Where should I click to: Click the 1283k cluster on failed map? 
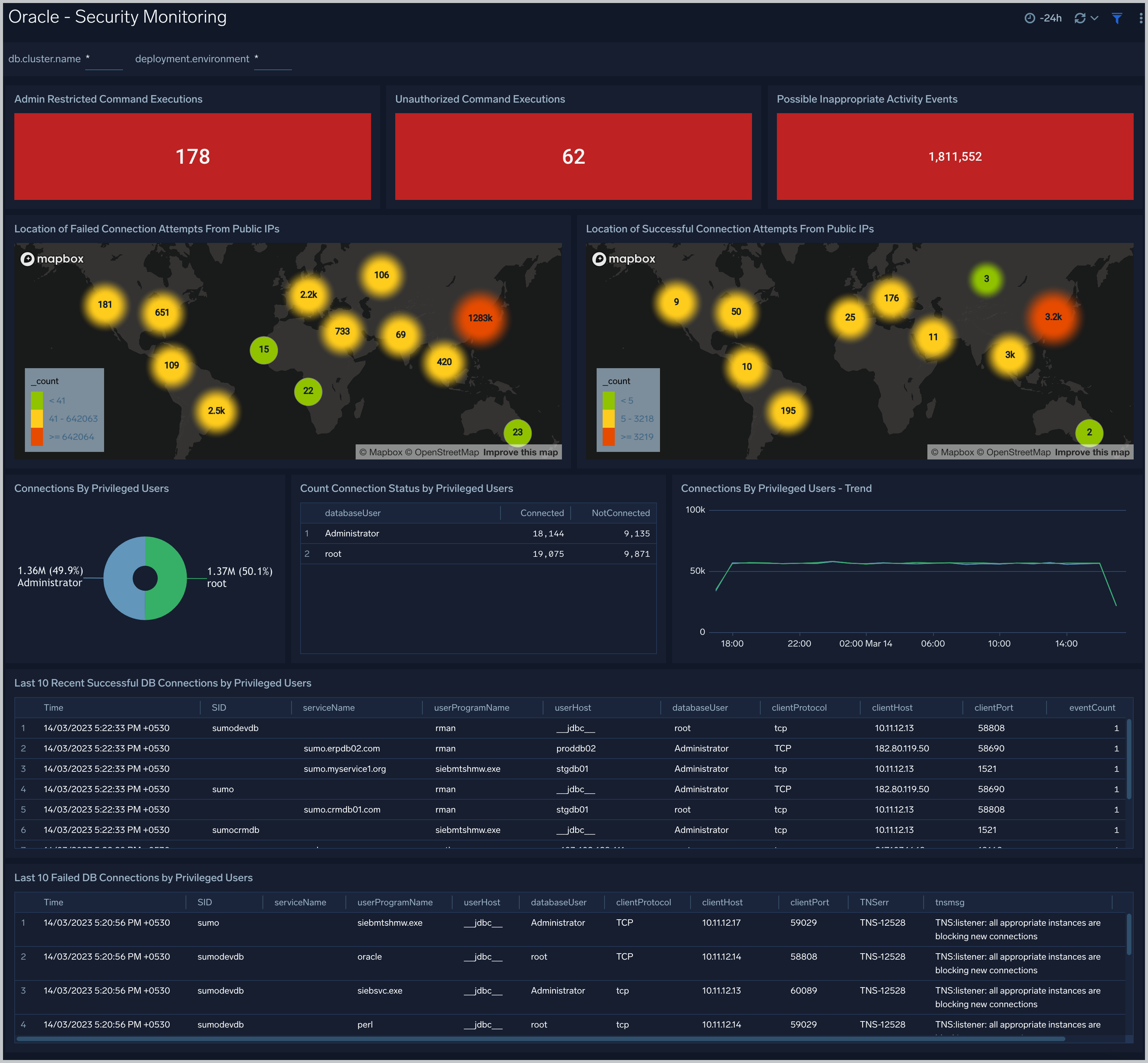coord(480,318)
